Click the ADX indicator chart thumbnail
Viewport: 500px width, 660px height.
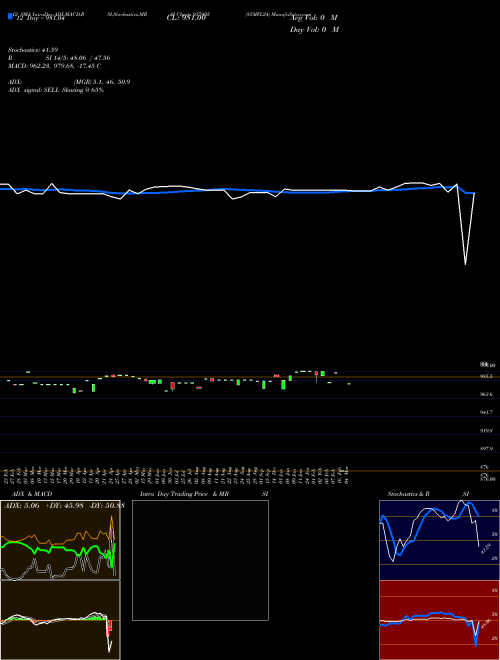point(60,540)
